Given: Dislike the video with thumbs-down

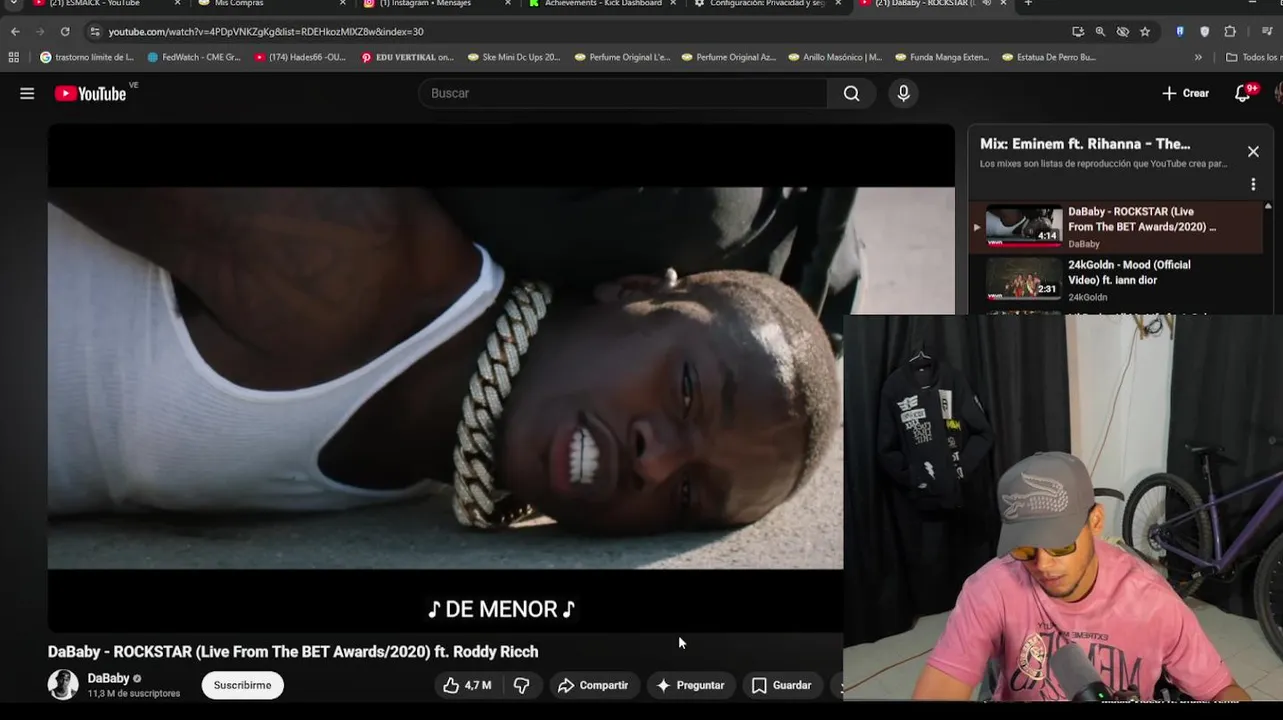Looking at the screenshot, I should coord(521,685).
